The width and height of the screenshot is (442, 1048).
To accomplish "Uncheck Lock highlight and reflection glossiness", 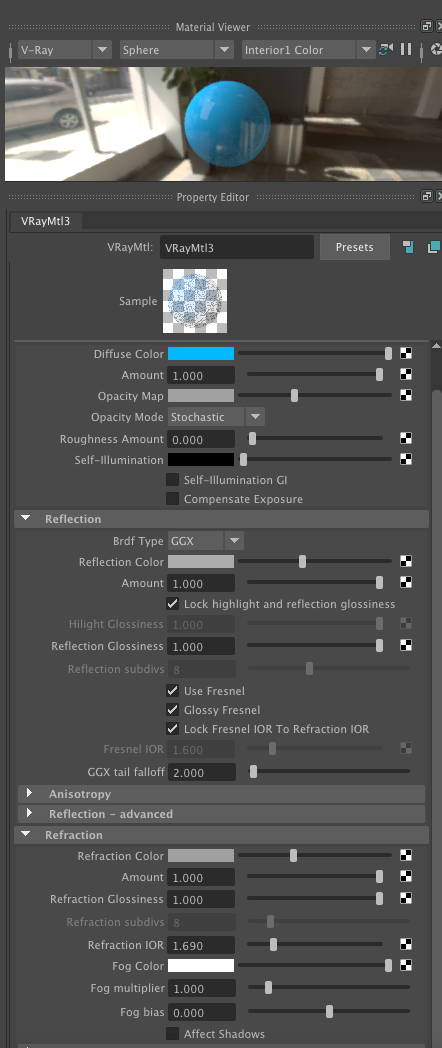I will (x=173, y=604).
